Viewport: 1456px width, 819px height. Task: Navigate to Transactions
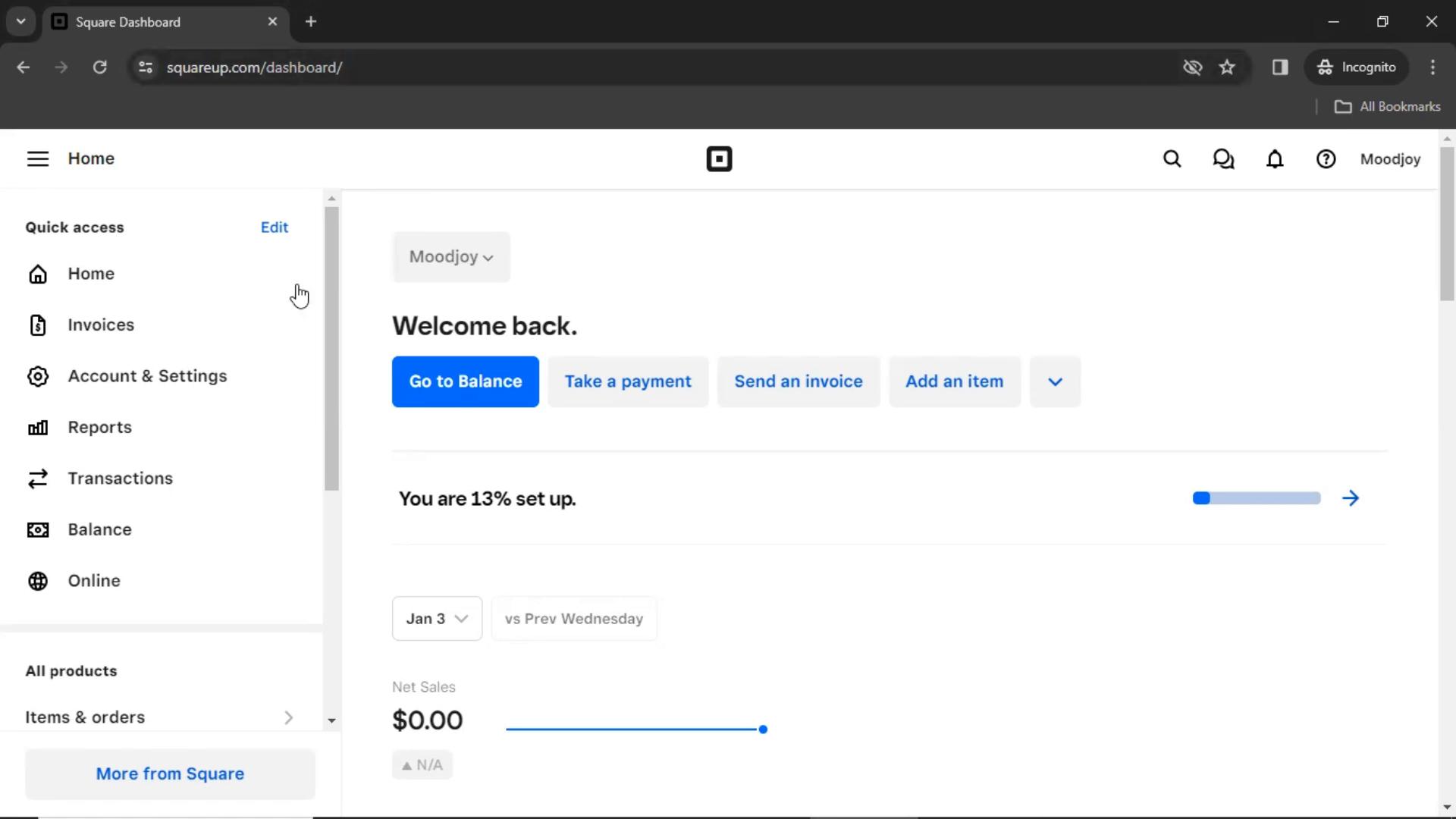coord(120,478)
